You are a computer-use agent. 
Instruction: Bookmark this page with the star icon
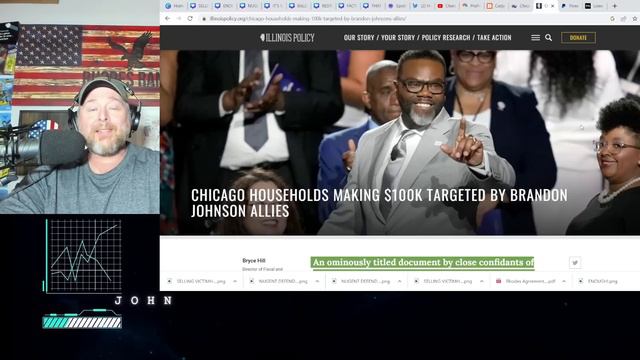(x=635, y=19)
